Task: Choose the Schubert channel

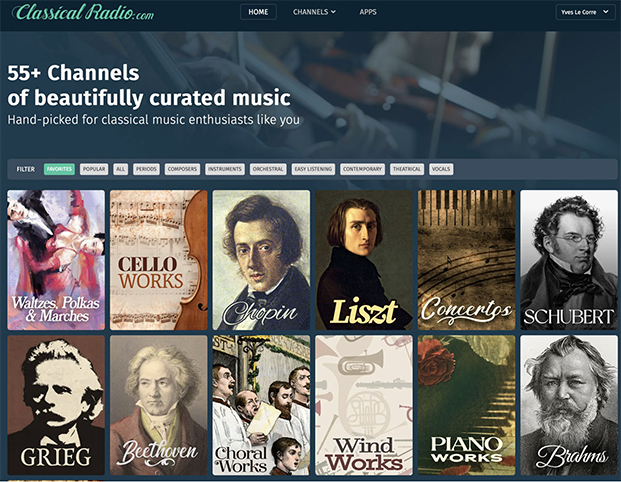Action: 568,259
